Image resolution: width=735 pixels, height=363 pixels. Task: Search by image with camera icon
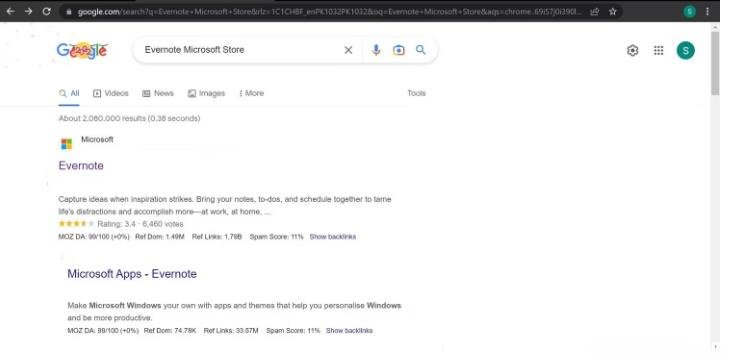tap(398, 50)
